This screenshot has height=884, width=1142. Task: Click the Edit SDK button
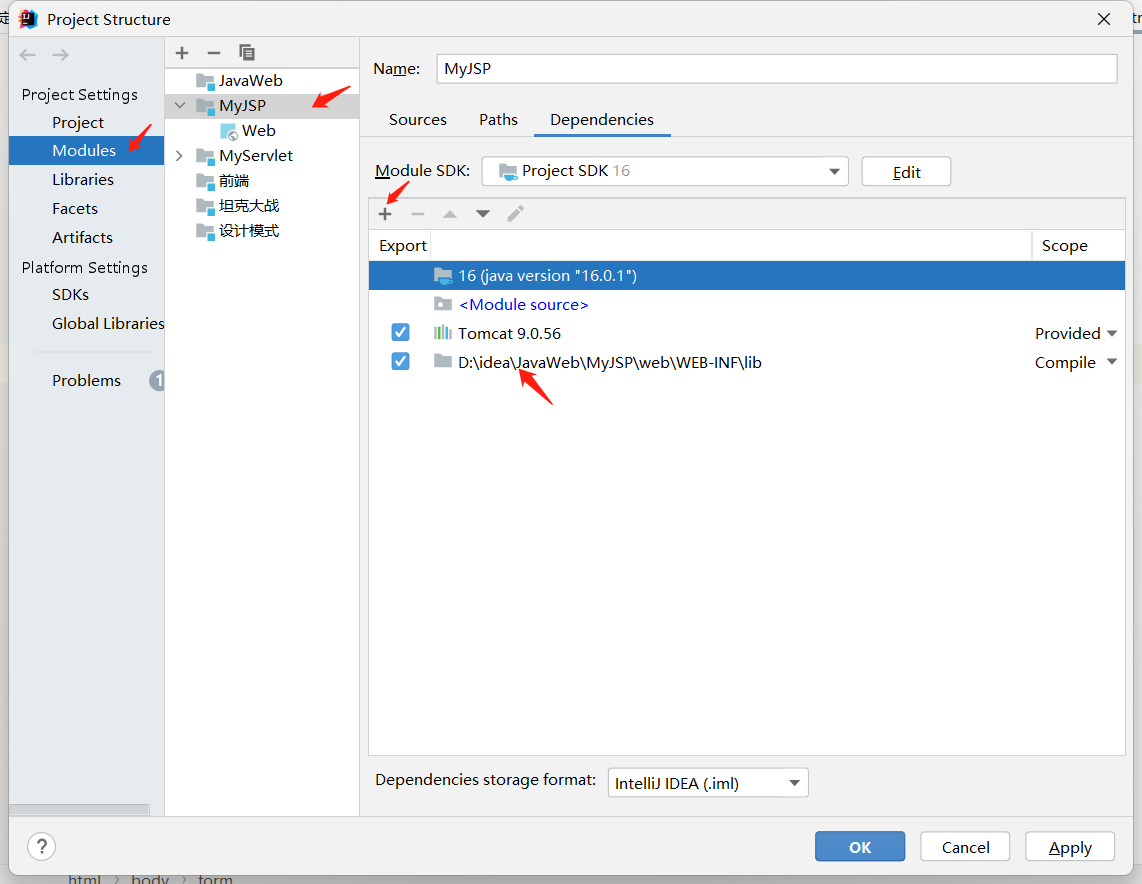click(x=906, y=172)
